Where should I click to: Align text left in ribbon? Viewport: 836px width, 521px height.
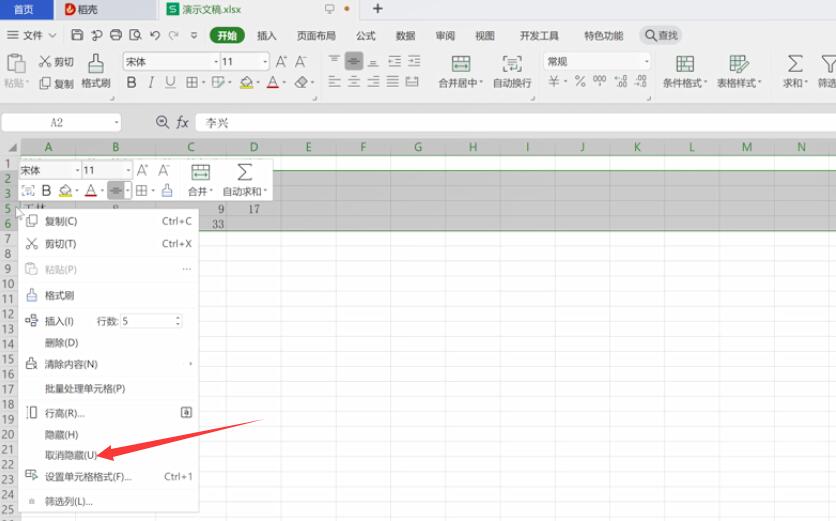point(334,82)
